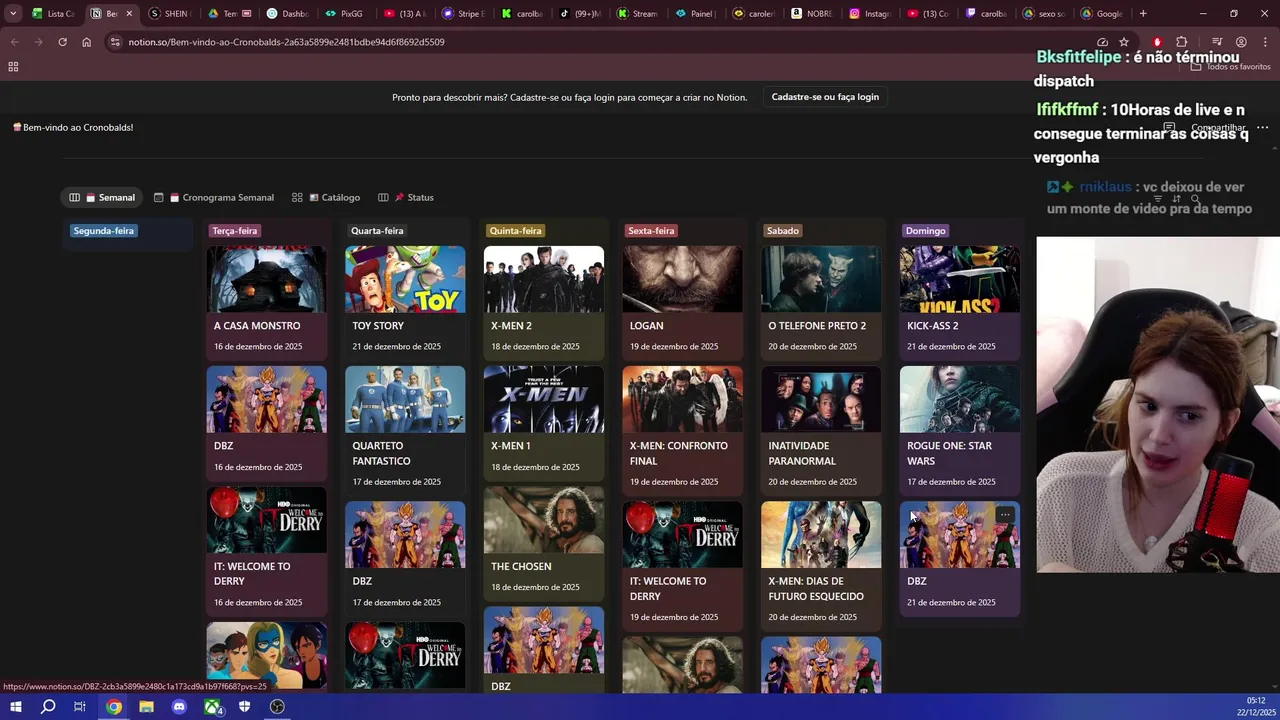
Task: Reload the Notion page
Action: pyautogui.click(x=62, y=42)
